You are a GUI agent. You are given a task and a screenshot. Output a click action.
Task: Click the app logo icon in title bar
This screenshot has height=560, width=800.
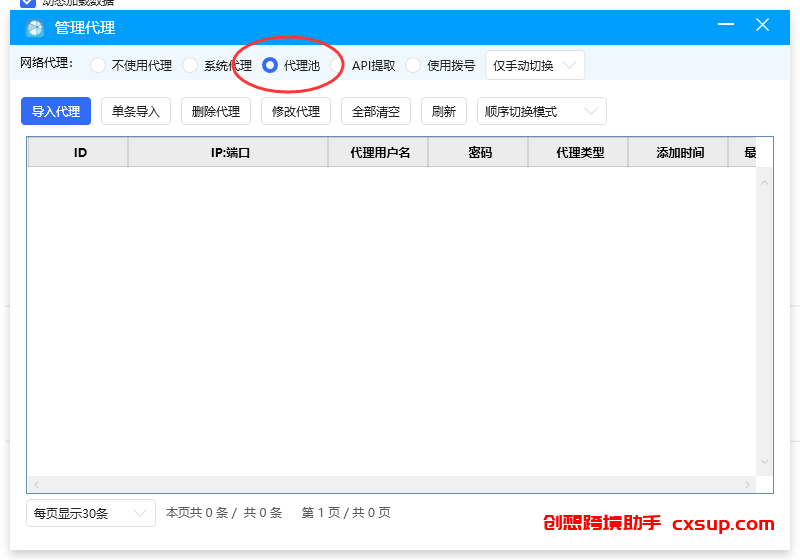(x=35, y=28)
